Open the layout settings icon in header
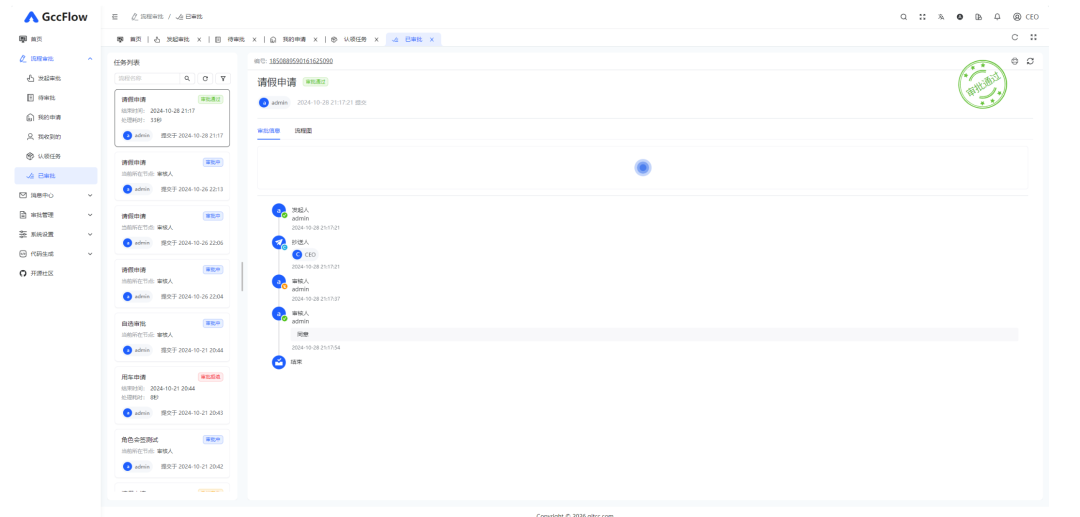This screenshot has height=517, width=1080. pos(978,17)
